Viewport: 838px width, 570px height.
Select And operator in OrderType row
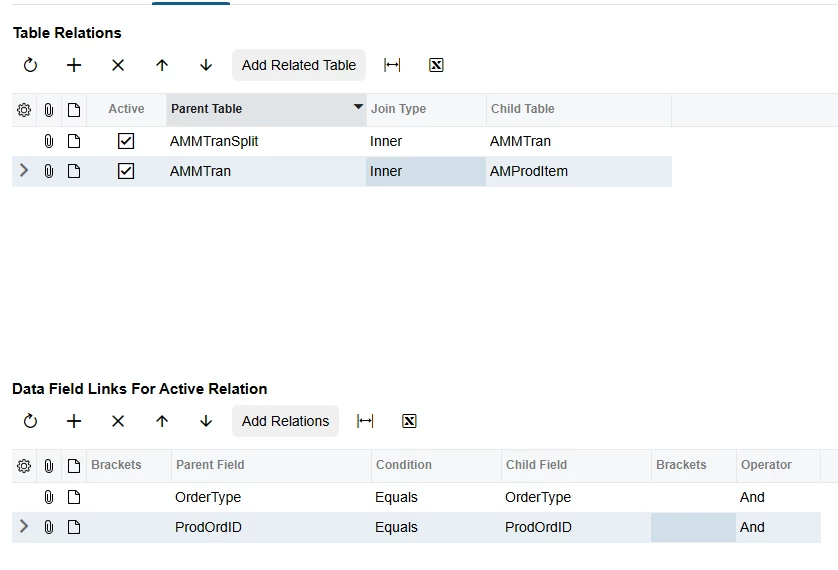(778, 497)
